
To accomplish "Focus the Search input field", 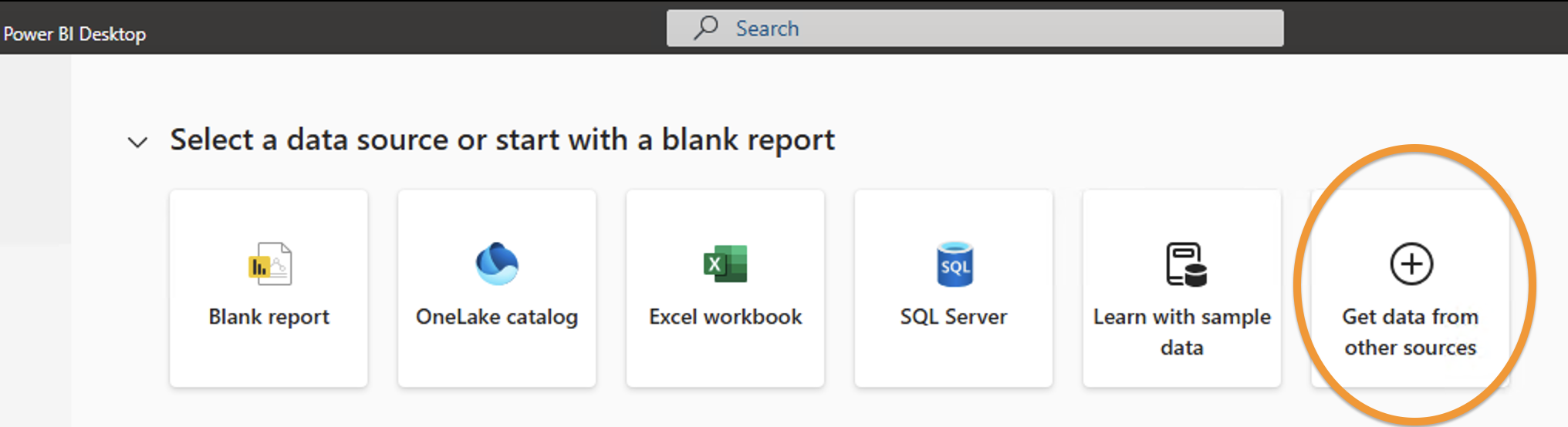I will [x=975, y=28].
